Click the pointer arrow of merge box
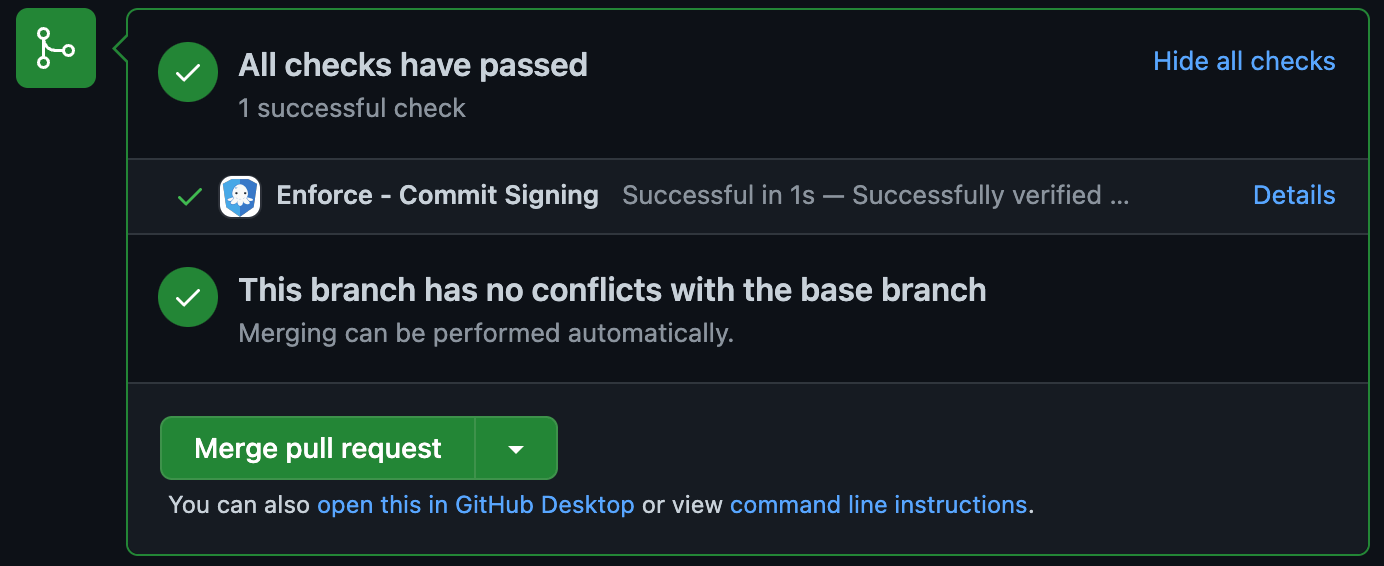This screenshot has width=1384, height=566. (120, 48)
